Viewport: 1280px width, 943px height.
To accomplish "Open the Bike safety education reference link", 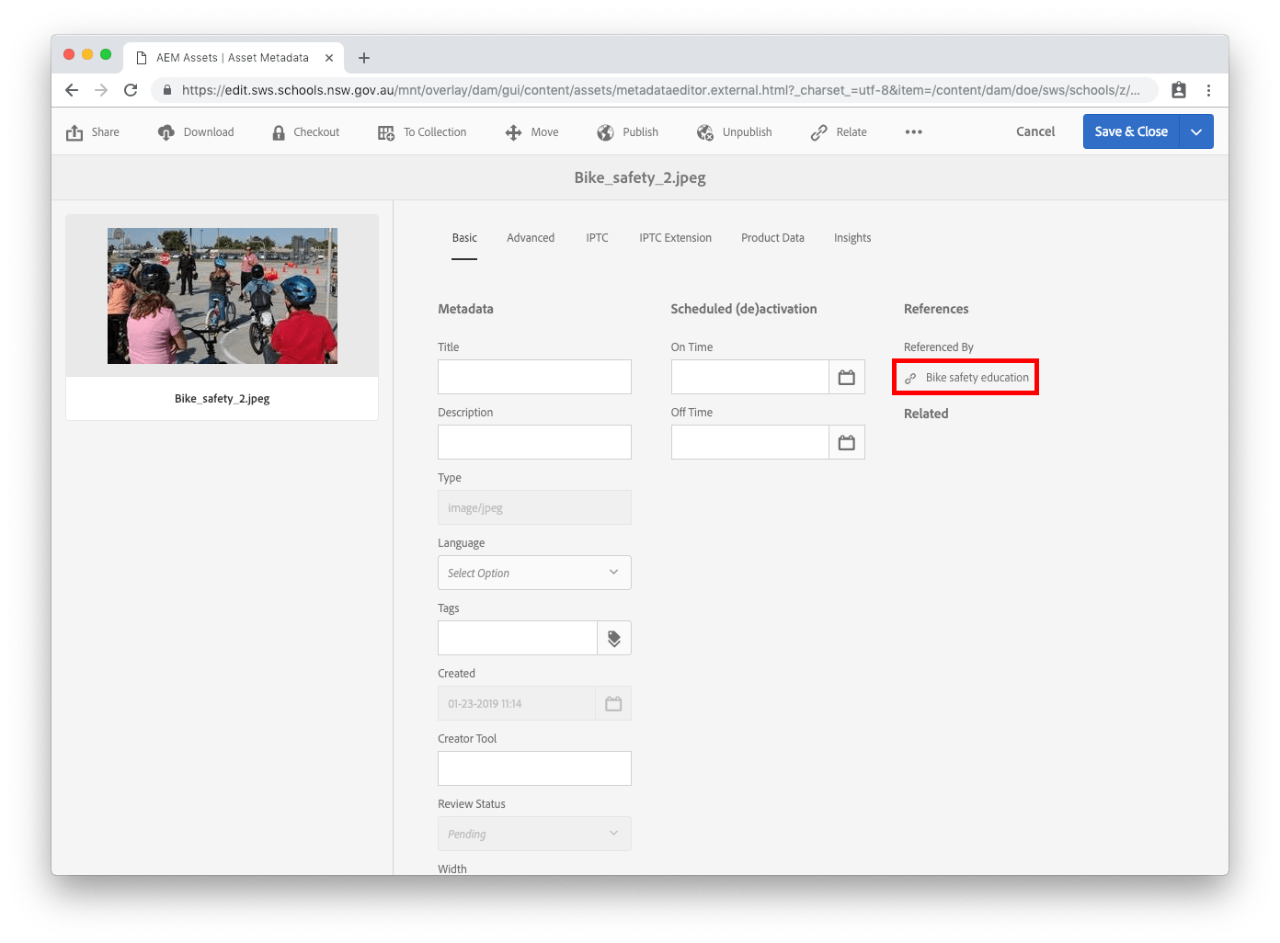I will tap(977, 378).
